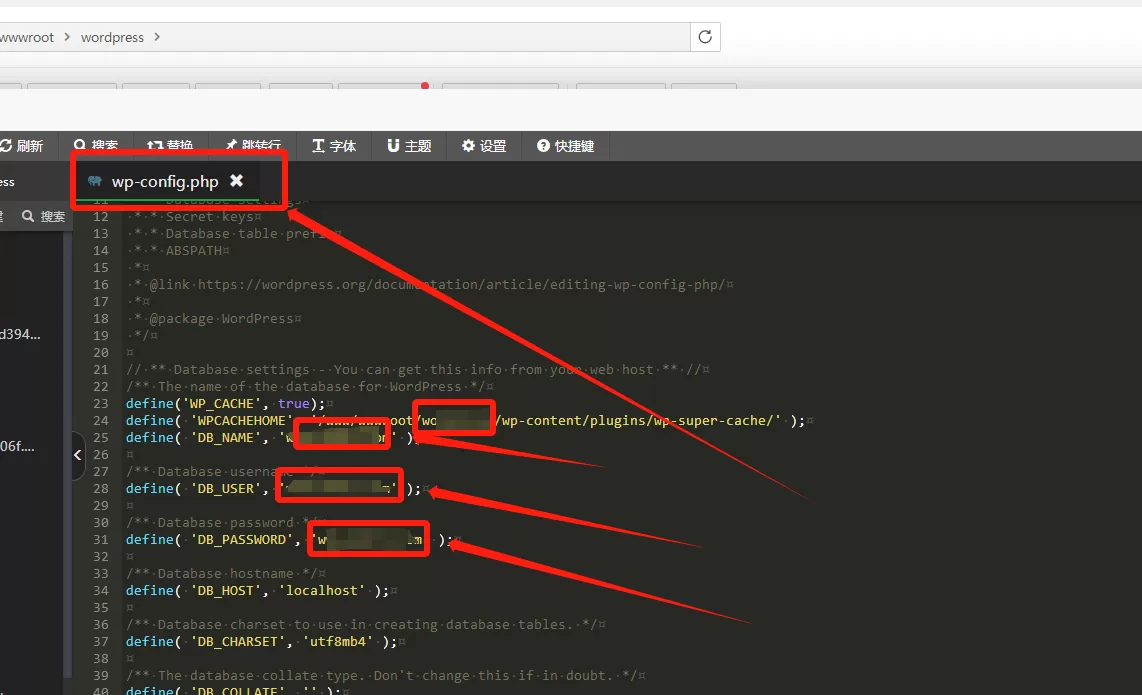
Task: Close the wp-config.php tab
Action: coord(236,182)
